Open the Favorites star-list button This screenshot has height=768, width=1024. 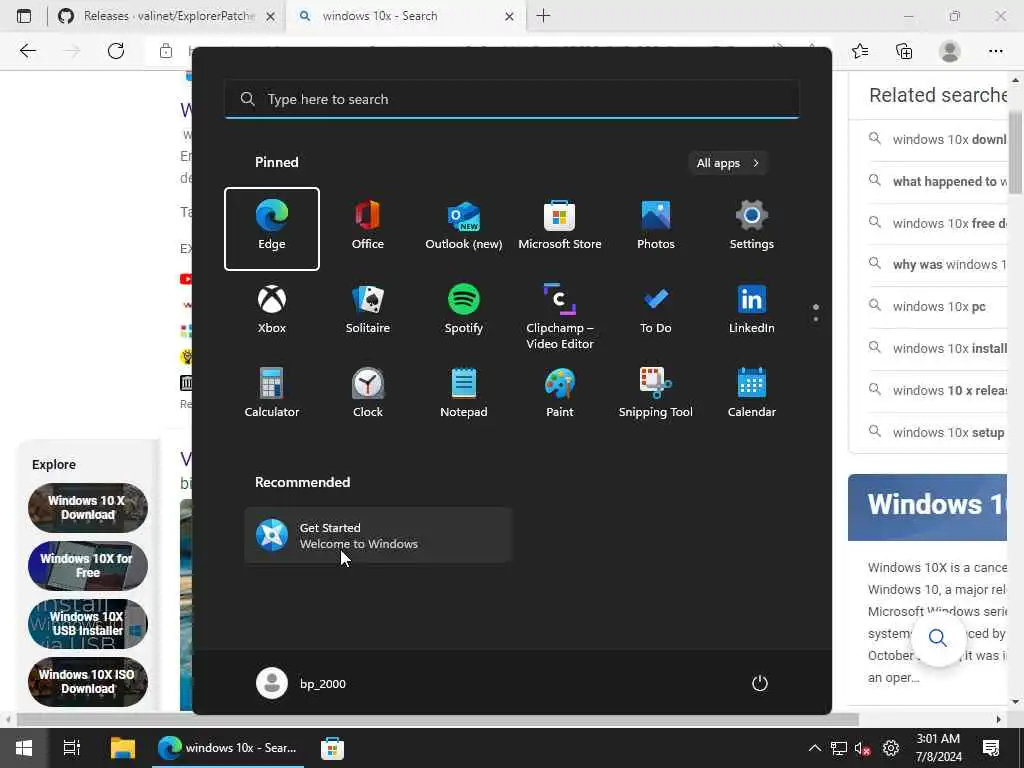[x=860, y=51]
